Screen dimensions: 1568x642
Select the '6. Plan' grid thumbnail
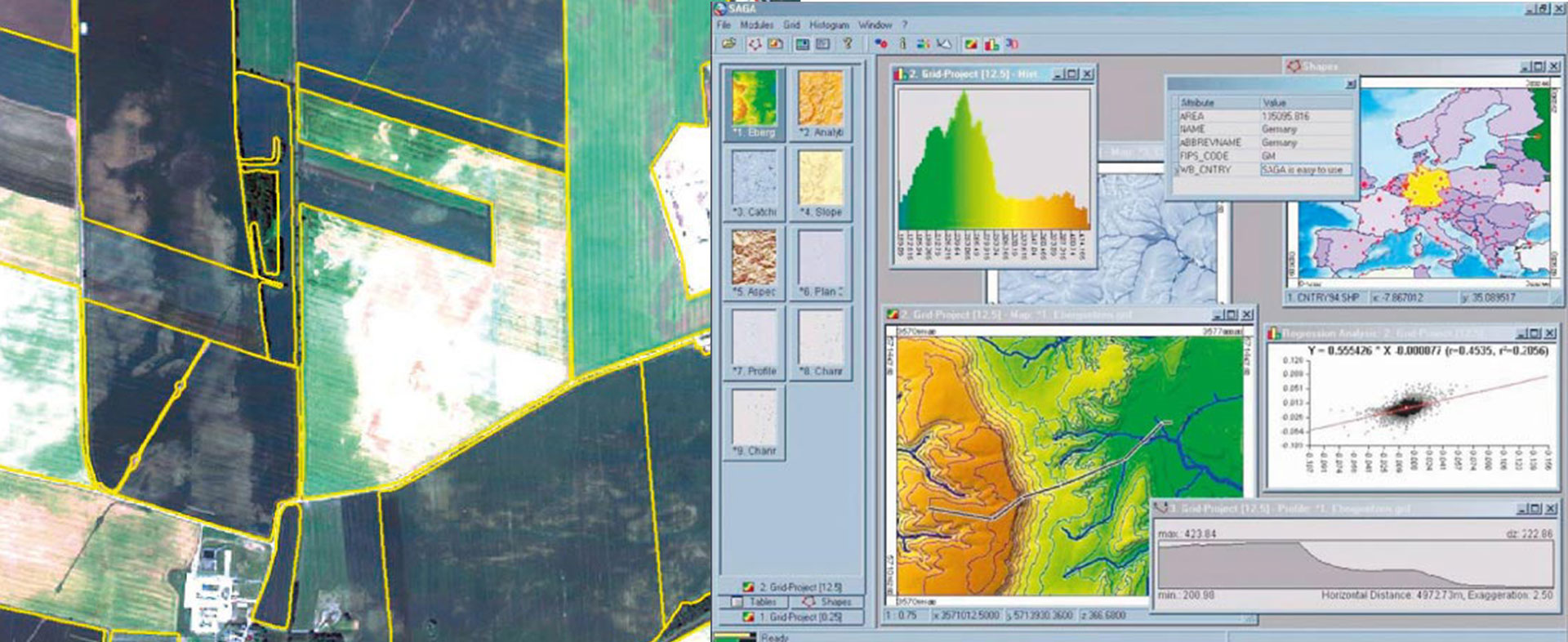(x=820, y=264)
